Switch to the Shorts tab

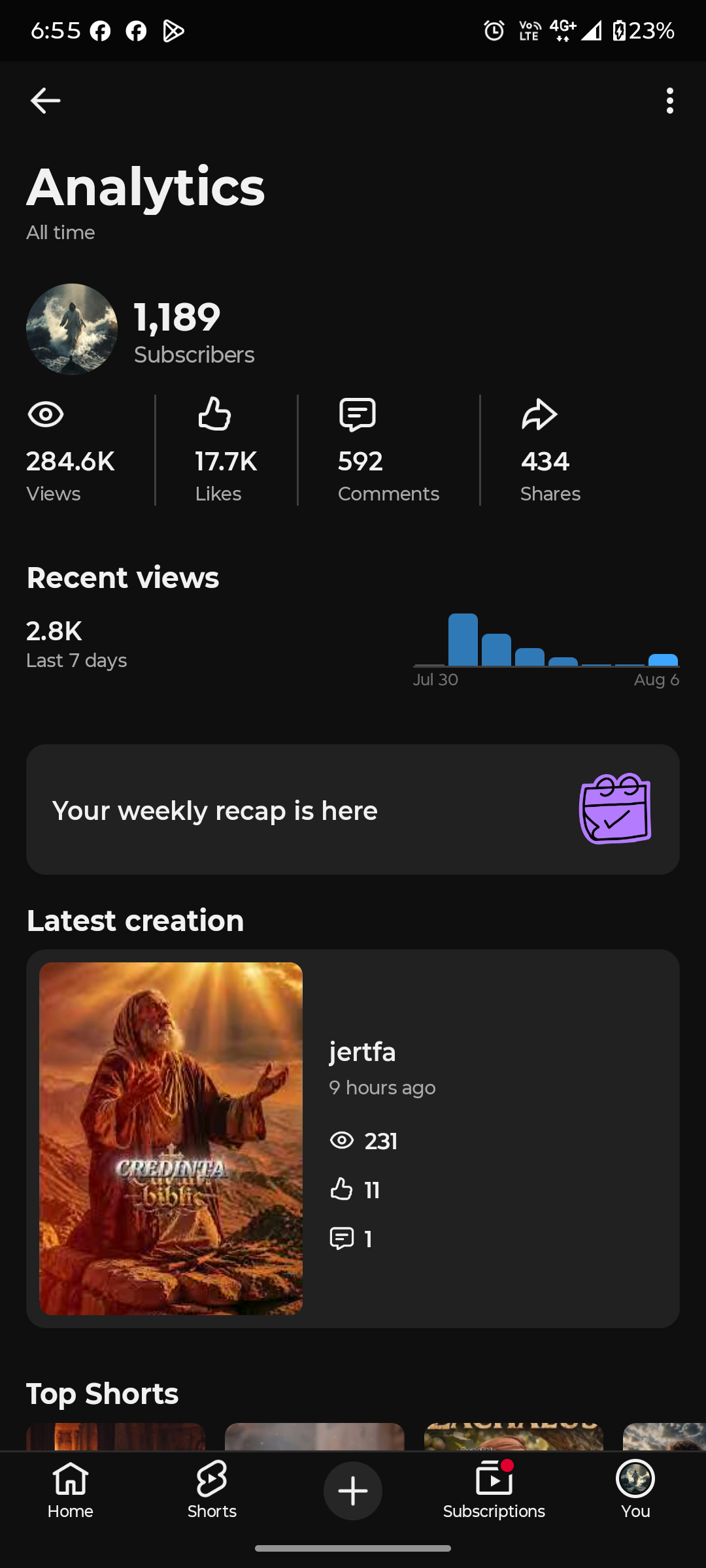pos(212,1491)
